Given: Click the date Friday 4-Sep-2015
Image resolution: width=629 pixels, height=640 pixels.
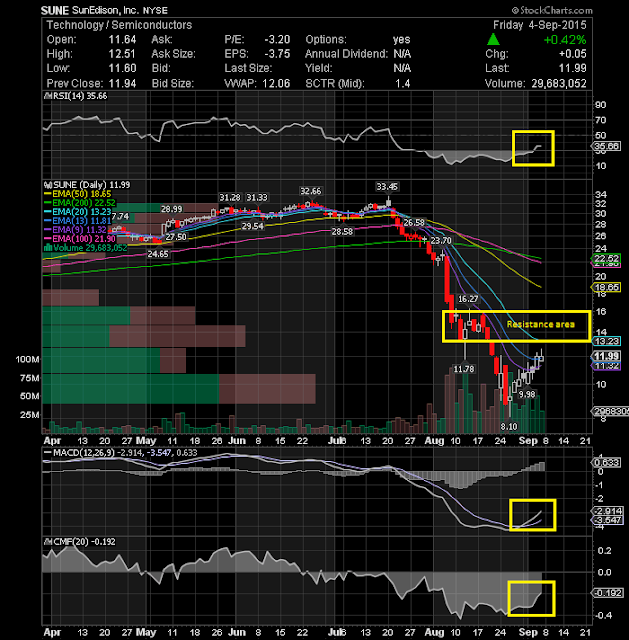Looking at the screenshot, I should [x=539, y=25].
